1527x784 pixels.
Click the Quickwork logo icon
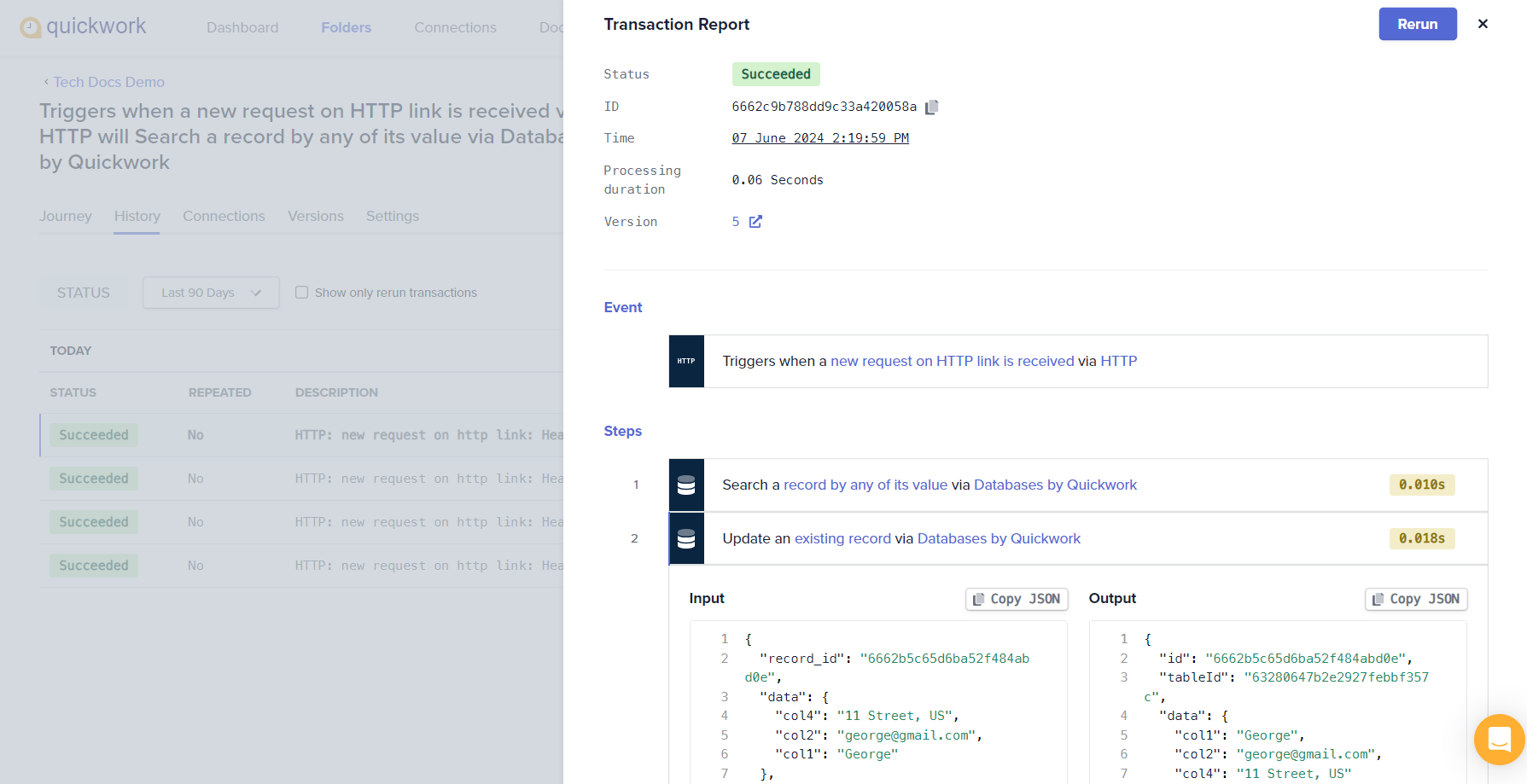31,28
